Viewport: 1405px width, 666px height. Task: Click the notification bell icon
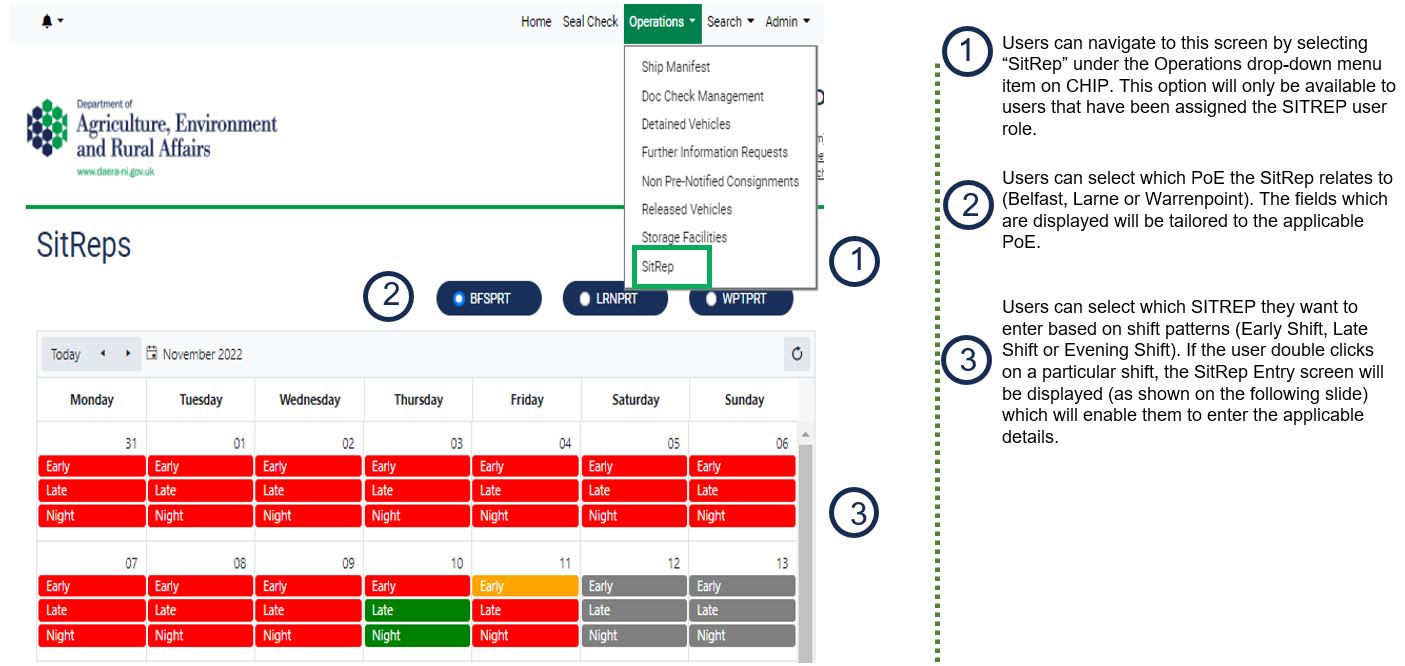pyautogui.click(x=47, y=21)
